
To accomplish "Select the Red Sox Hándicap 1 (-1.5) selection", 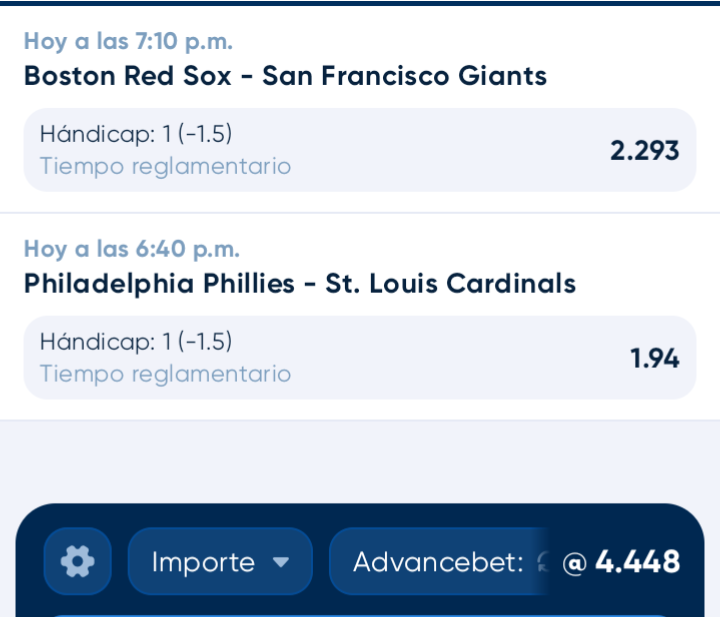I will click(x=360, y=150).
